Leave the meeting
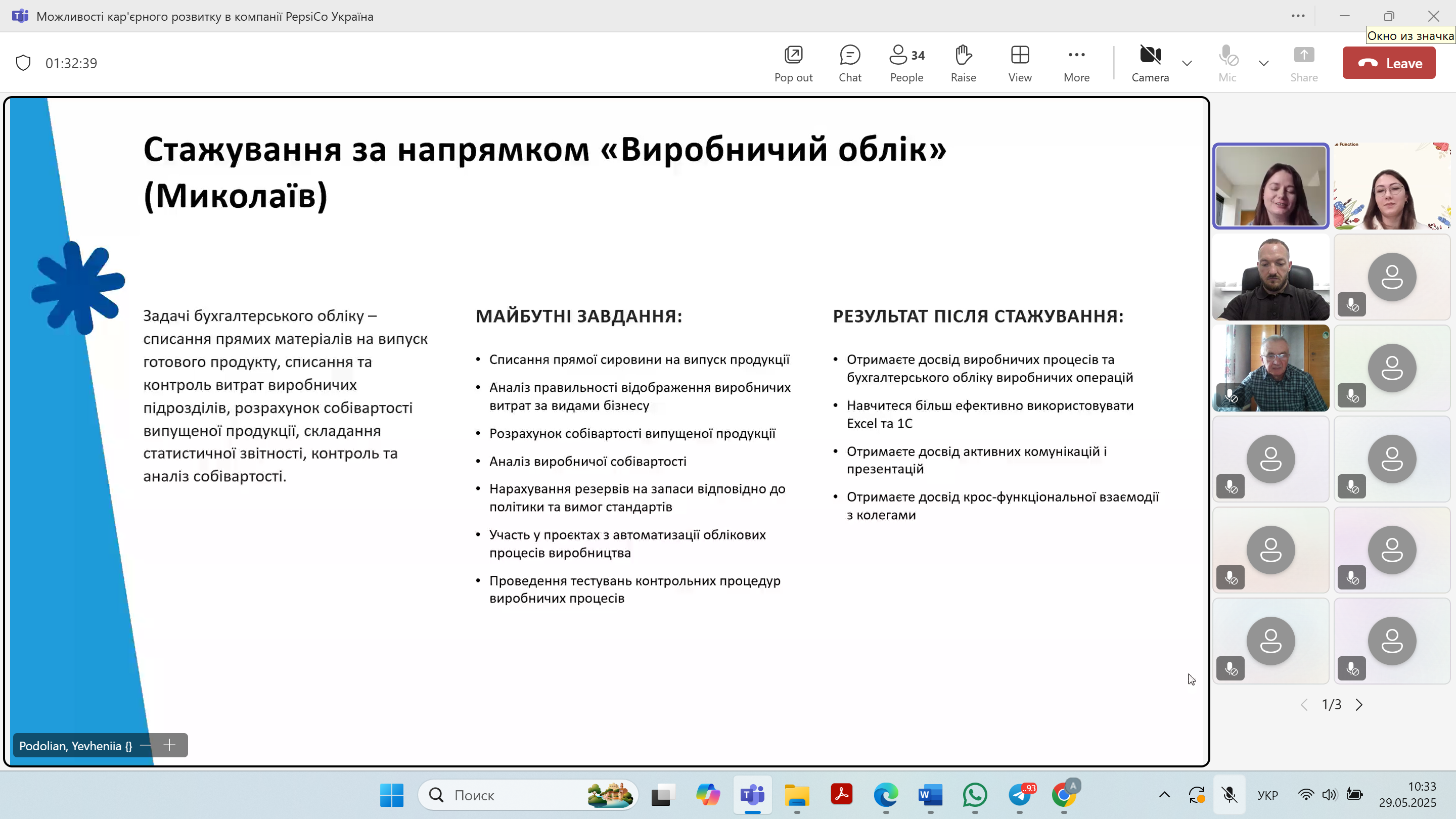The width and height of the screenshot is (1456, 819). pyautogui.click(x=1389, y=63)
